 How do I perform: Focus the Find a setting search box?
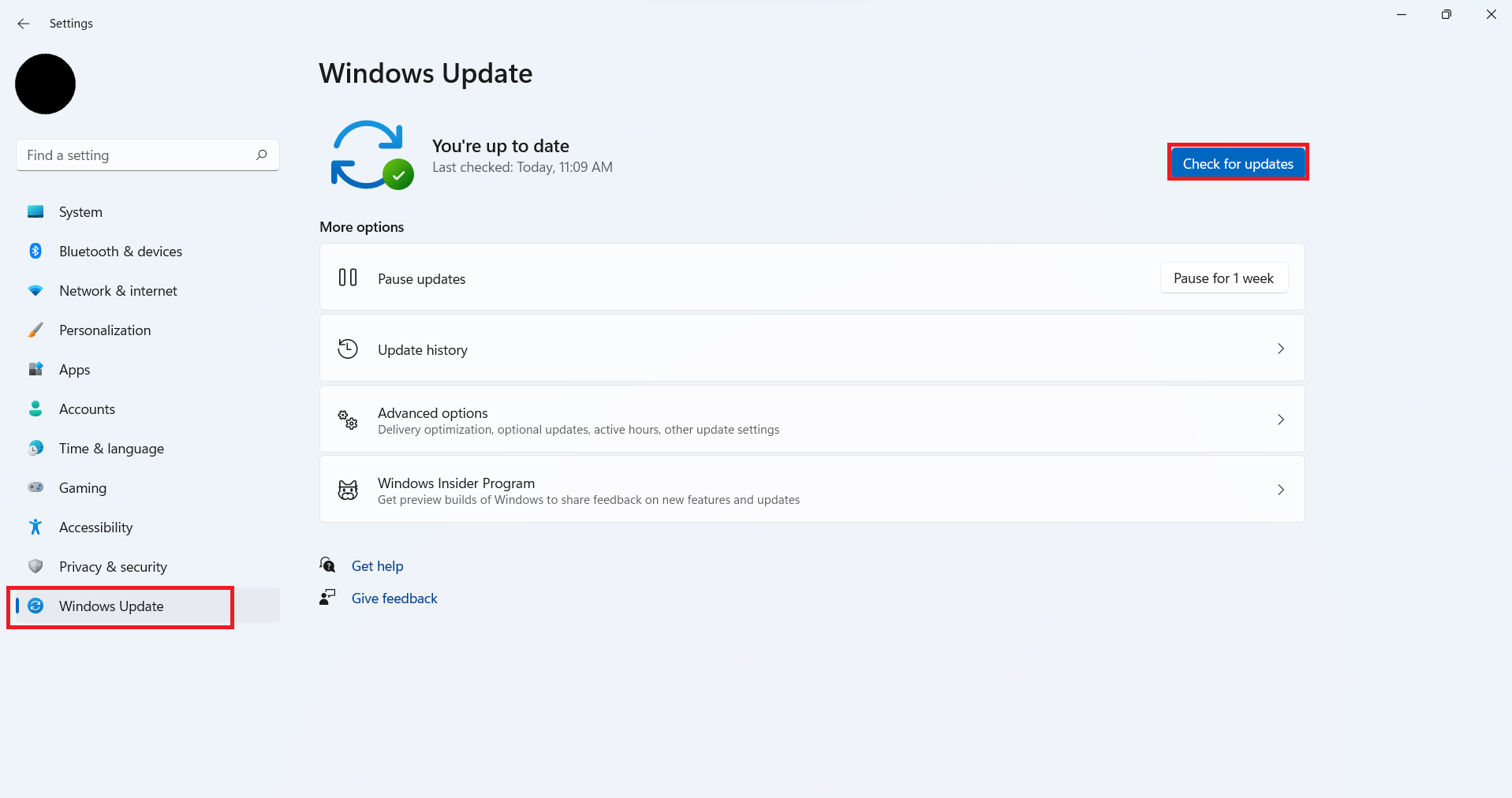(147, 155)
